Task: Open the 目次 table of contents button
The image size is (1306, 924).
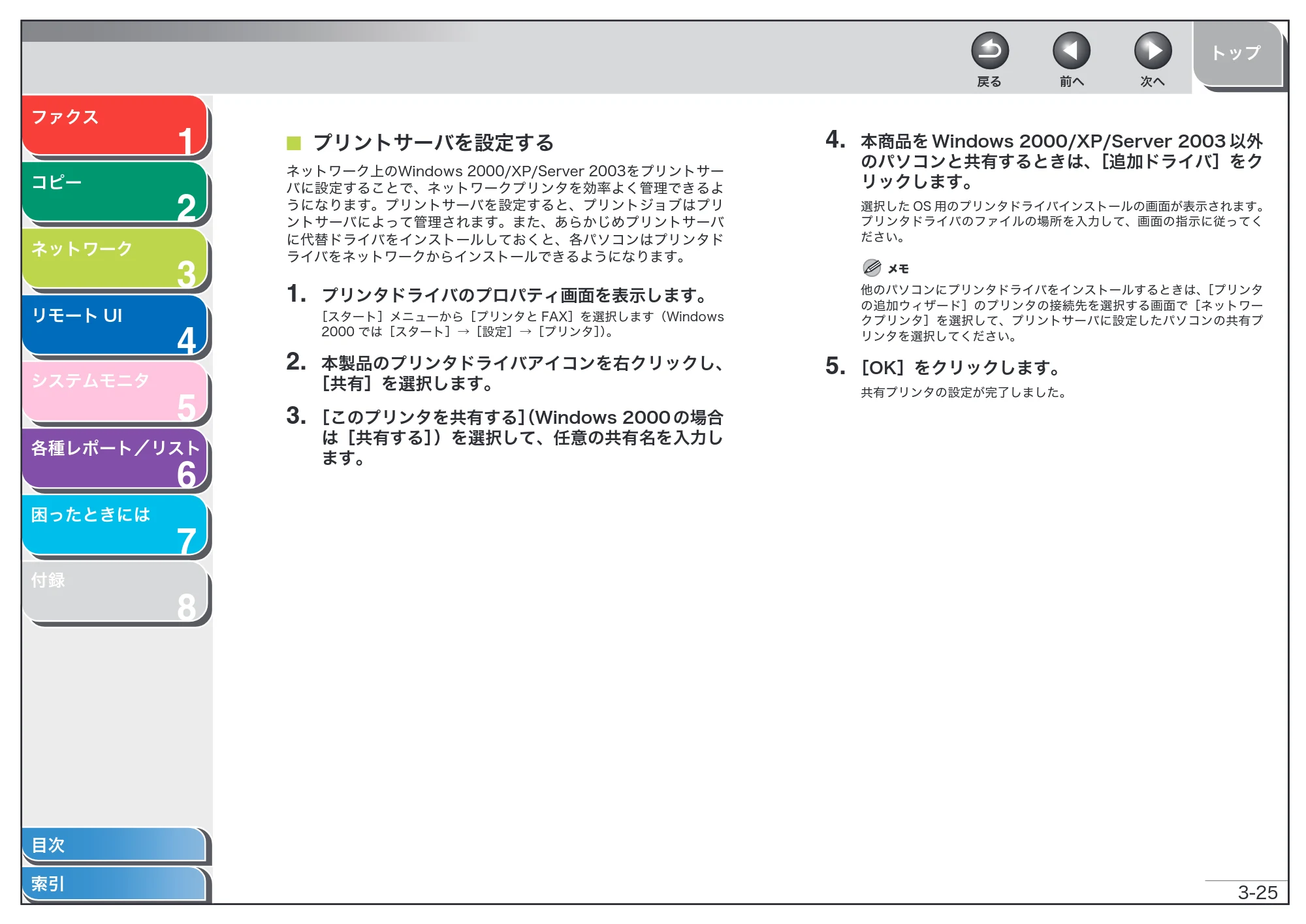Action: pyautogui.click(x=114, y=845)
